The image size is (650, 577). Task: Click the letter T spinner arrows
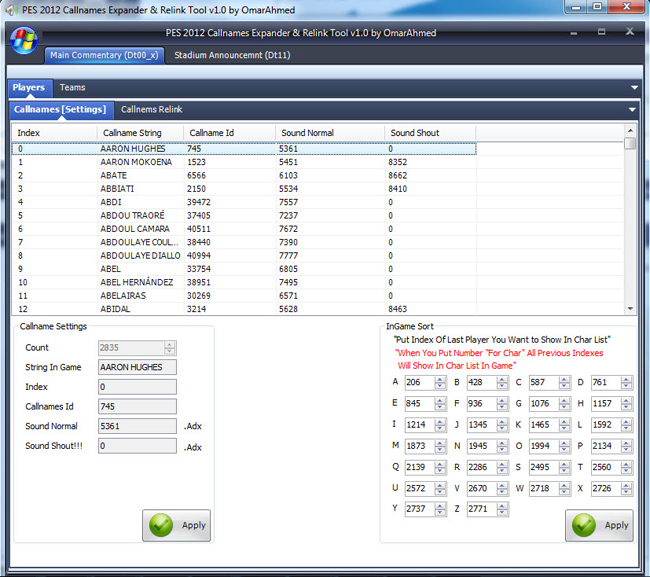click(627, 468)
